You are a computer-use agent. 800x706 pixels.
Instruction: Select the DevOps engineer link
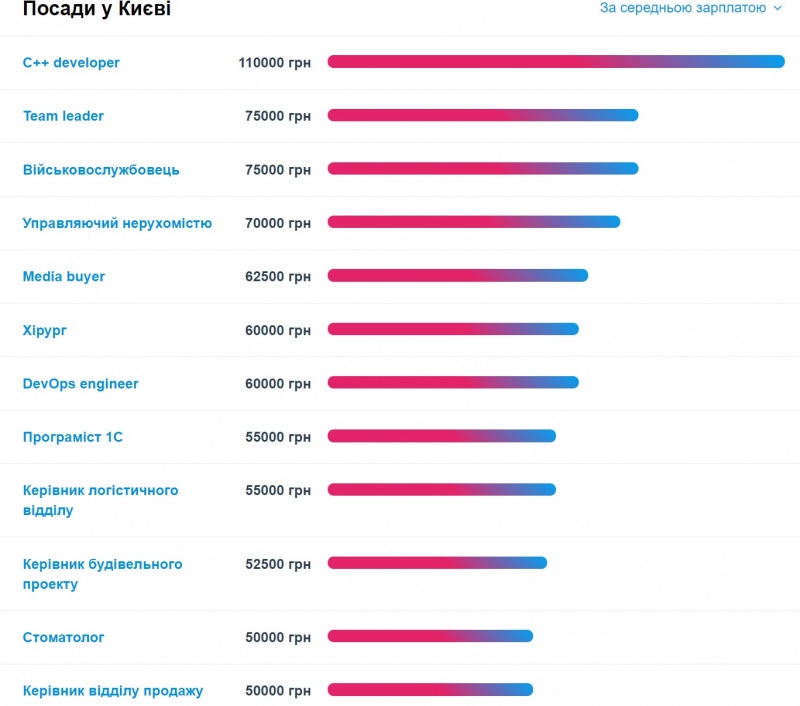click(81, 383)
